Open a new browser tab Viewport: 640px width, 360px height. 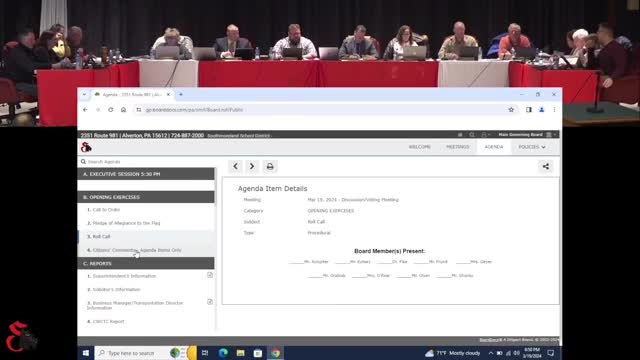pos(181,94)
